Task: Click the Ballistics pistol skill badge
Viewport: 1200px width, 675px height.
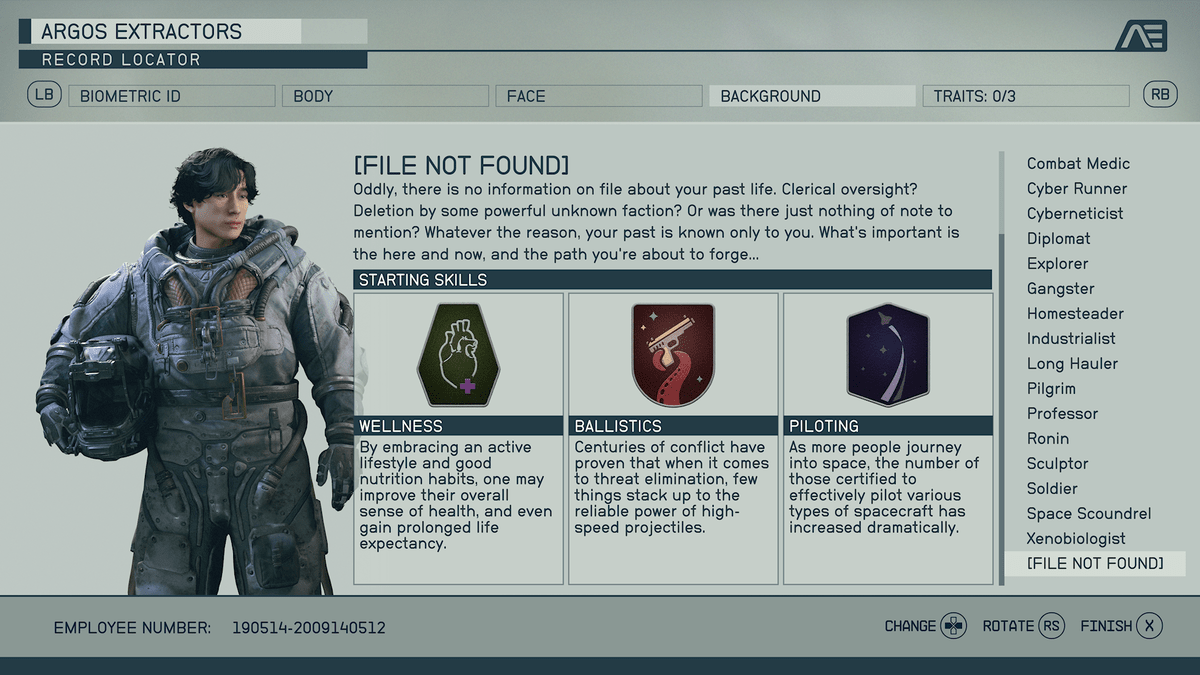Action: [x=673, y=355]
